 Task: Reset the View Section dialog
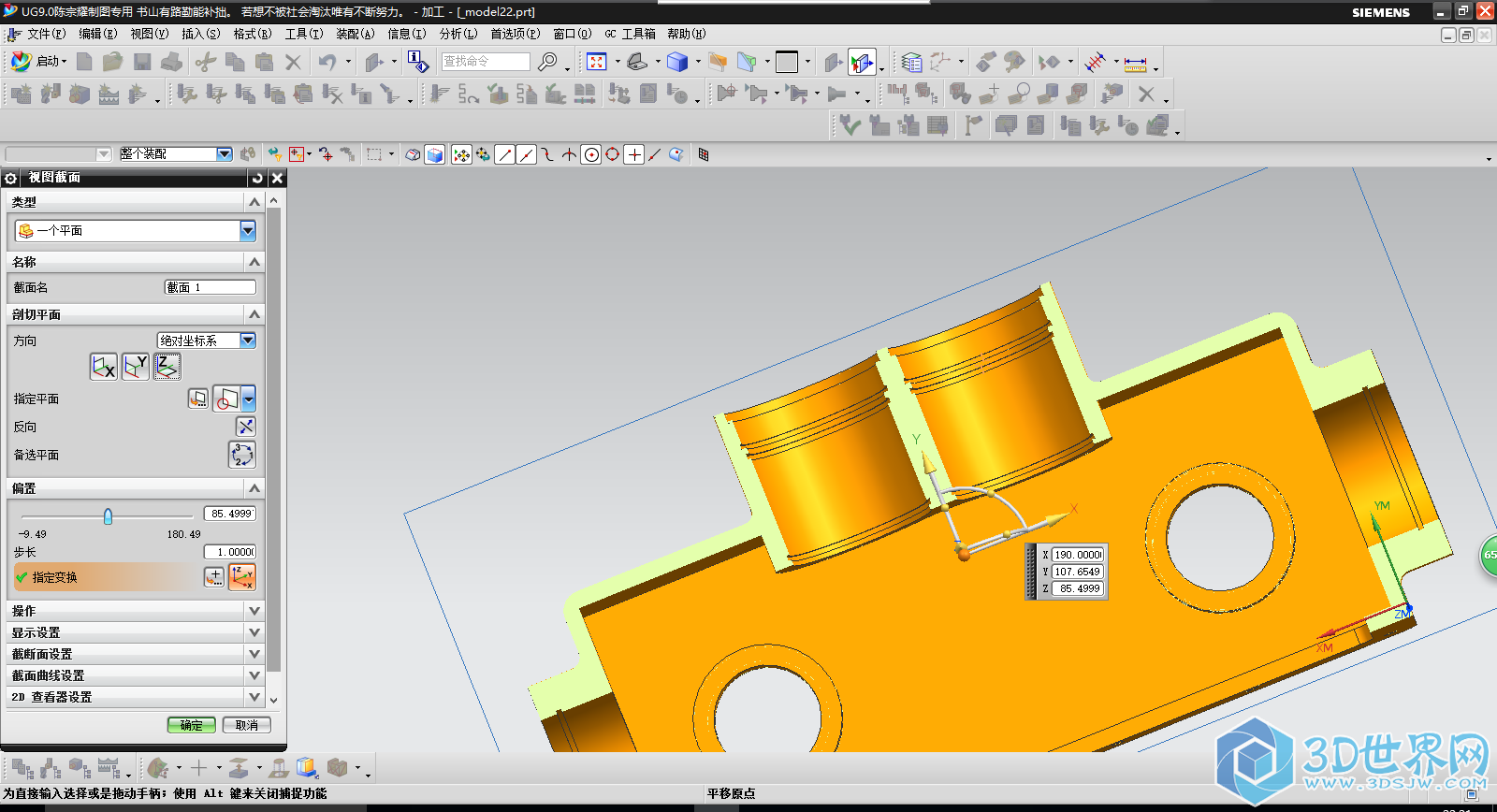[x=257, y=178]
